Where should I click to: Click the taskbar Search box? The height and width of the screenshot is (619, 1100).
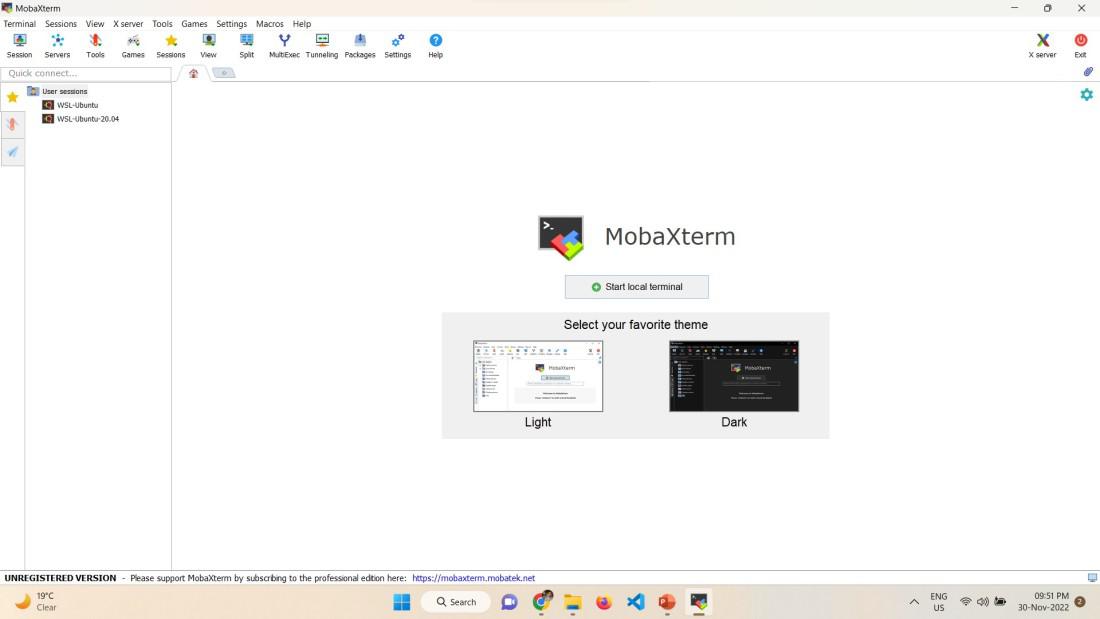pyautogui.click(x=456, y=602)
